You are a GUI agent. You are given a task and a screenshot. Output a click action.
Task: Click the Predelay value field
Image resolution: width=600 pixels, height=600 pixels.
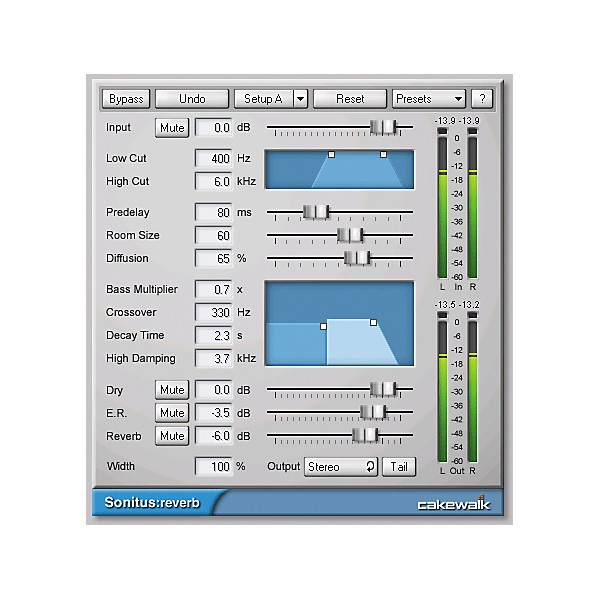point(214,212)
